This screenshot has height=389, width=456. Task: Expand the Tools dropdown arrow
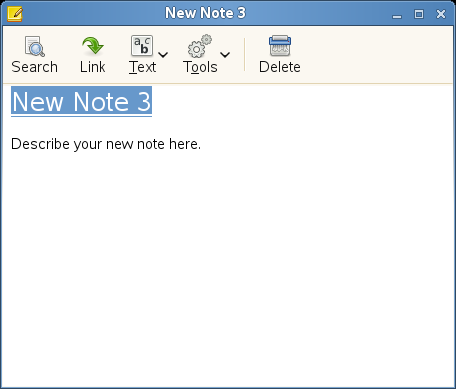tap(225, 54)
